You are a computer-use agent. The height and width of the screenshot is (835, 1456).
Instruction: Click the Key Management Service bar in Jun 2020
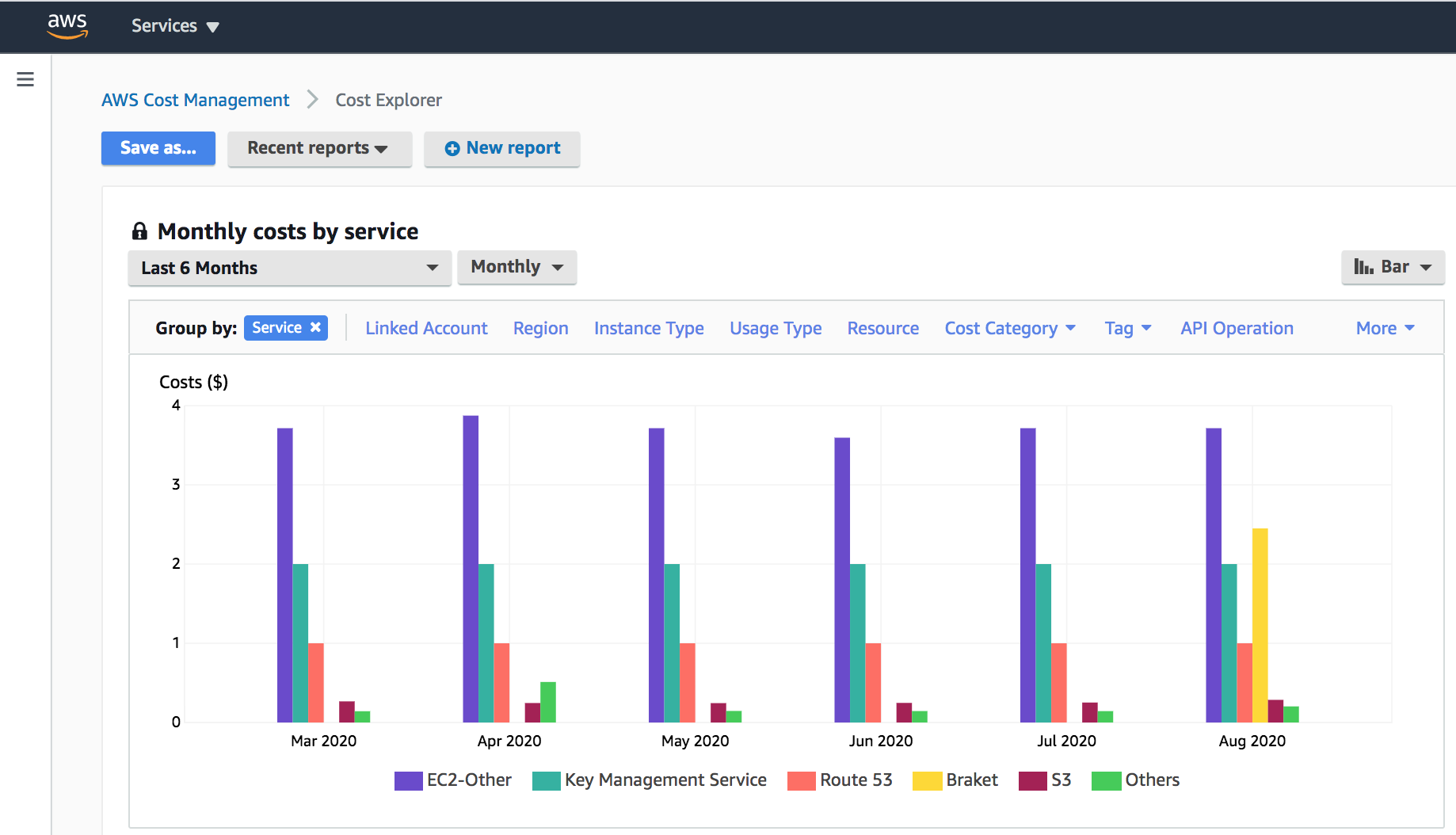click(857, 642)
